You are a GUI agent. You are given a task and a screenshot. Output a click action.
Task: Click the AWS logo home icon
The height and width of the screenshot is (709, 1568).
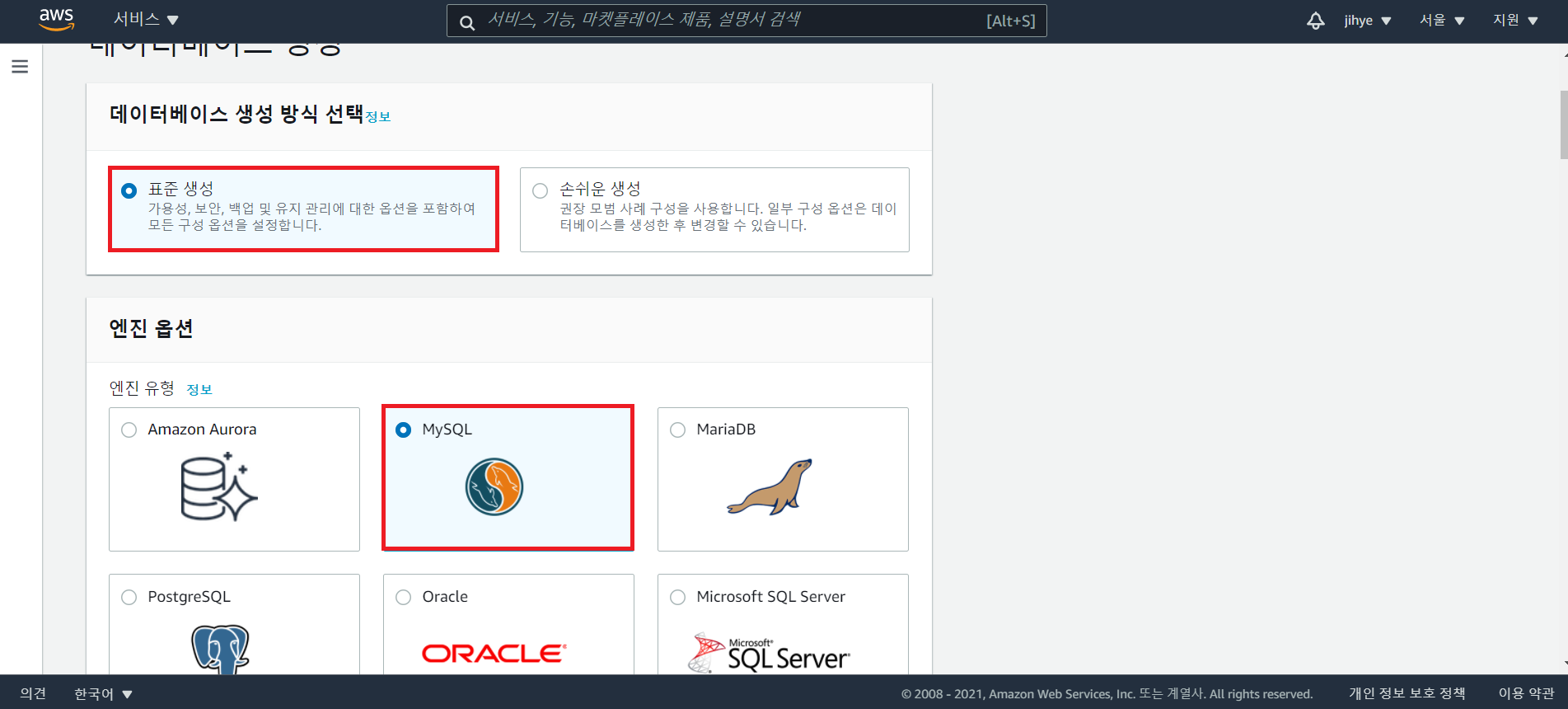57,20
